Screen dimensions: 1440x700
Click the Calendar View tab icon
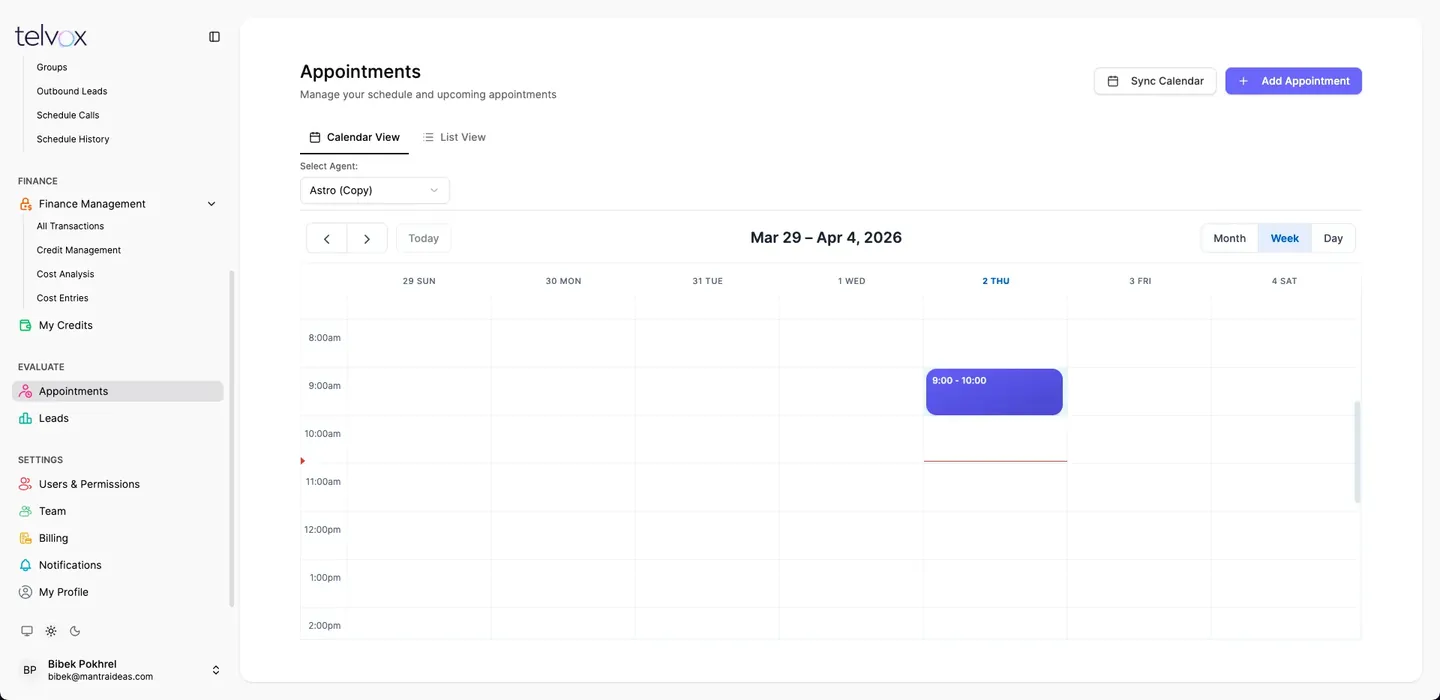(x=315, y=137)
